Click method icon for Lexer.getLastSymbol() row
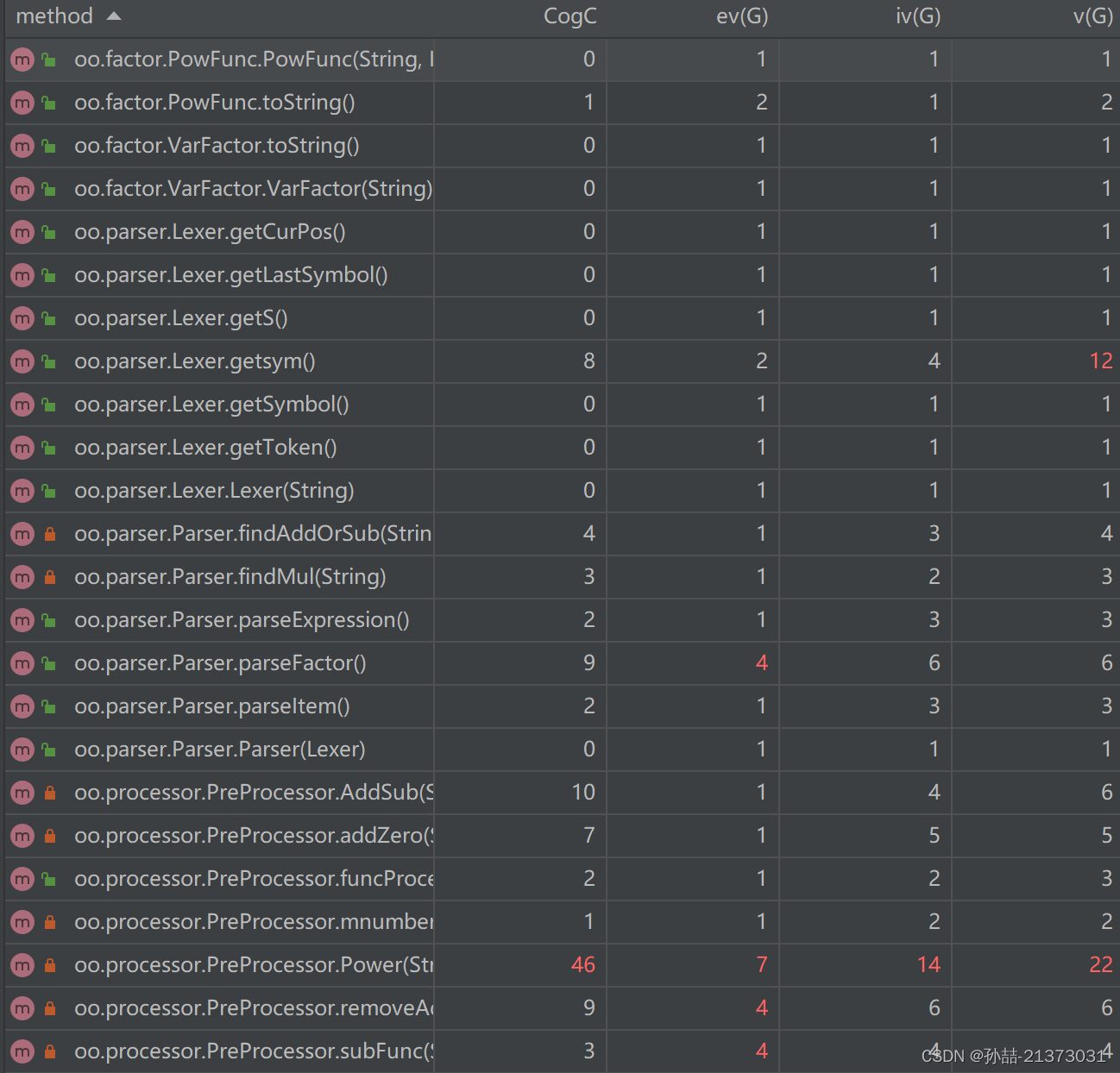 22,275
